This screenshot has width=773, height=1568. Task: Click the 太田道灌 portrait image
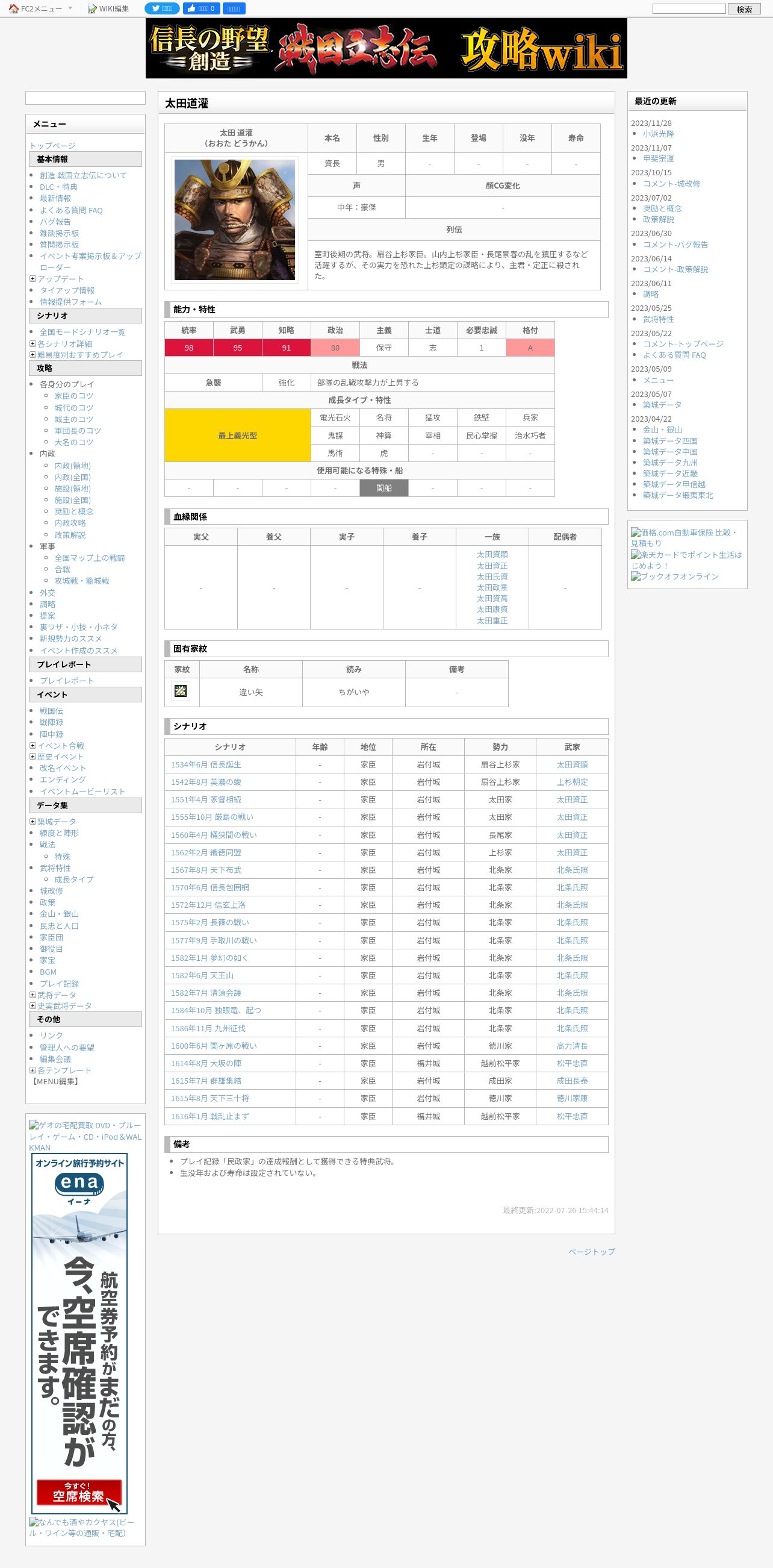pos(235,220)
